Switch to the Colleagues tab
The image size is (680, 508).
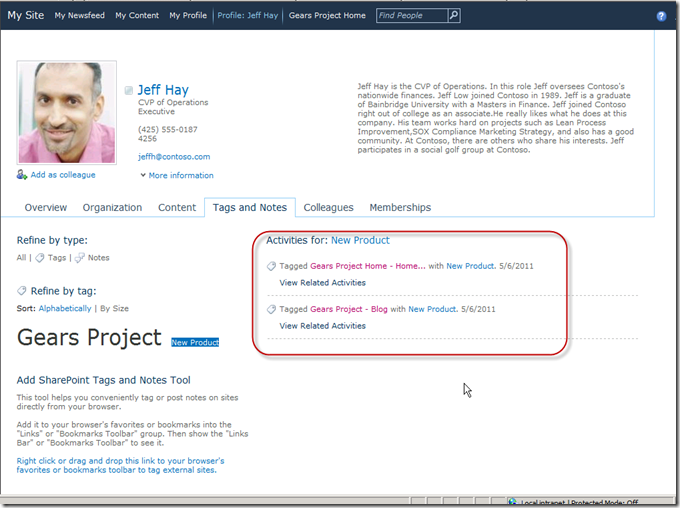pos(328,207)
